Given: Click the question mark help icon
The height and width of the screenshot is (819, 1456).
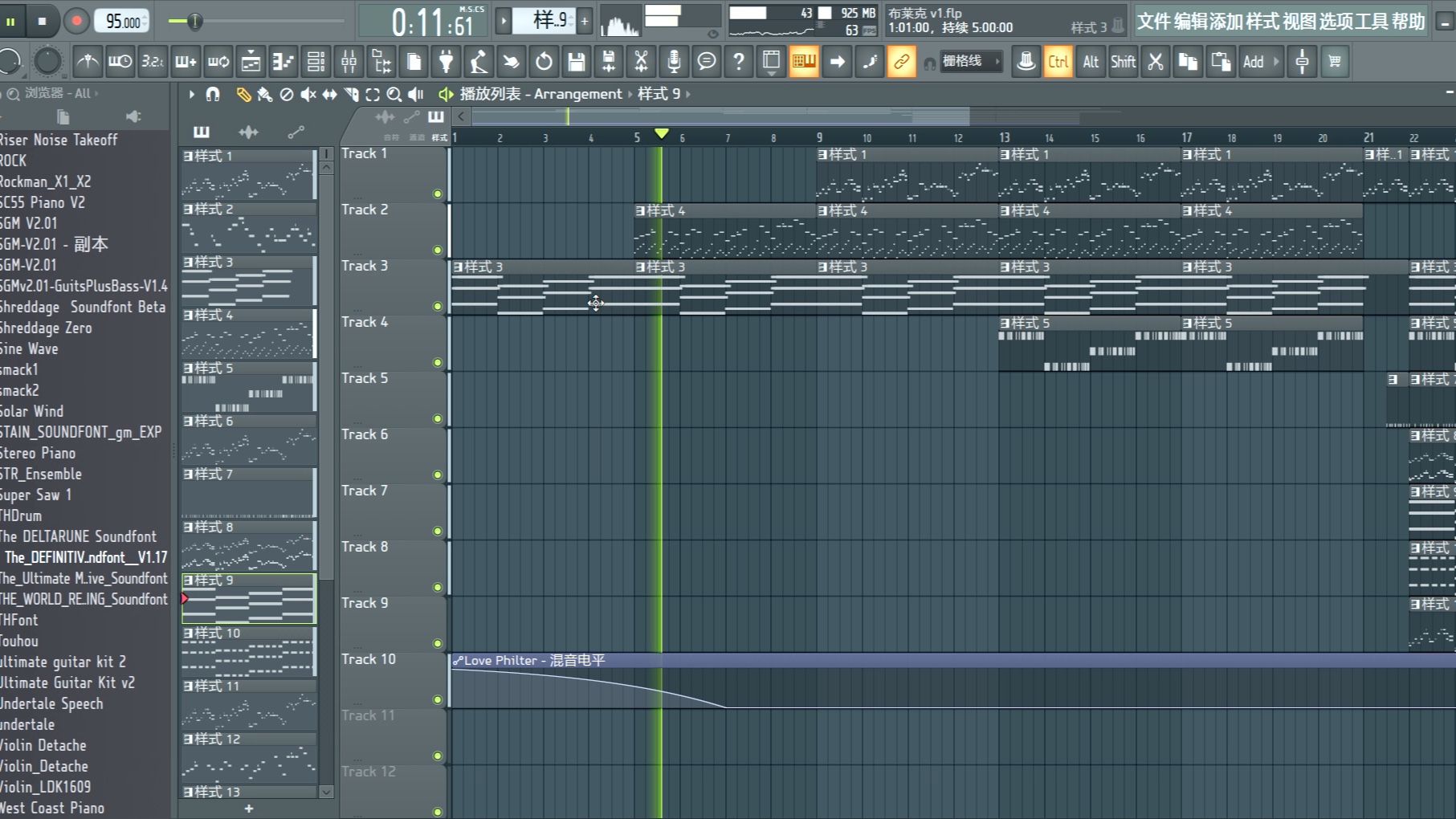Looking at the screenshot, I should point(739,62).
